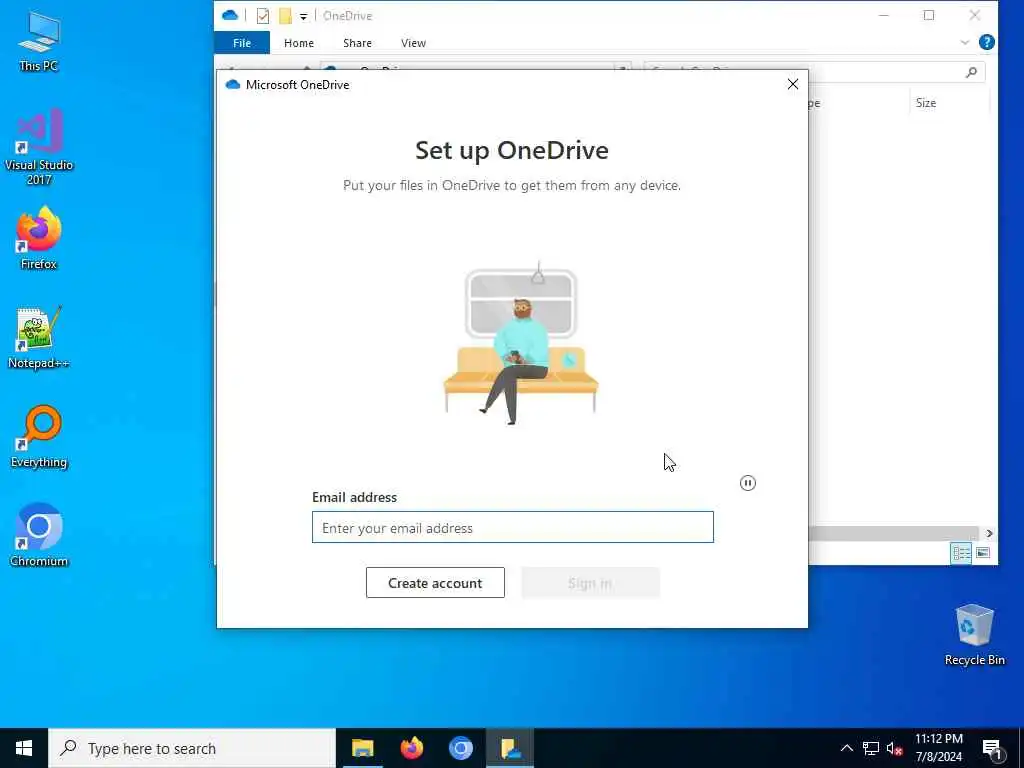
Task: Show hidden system tray icons
Action: coord(846,748)
